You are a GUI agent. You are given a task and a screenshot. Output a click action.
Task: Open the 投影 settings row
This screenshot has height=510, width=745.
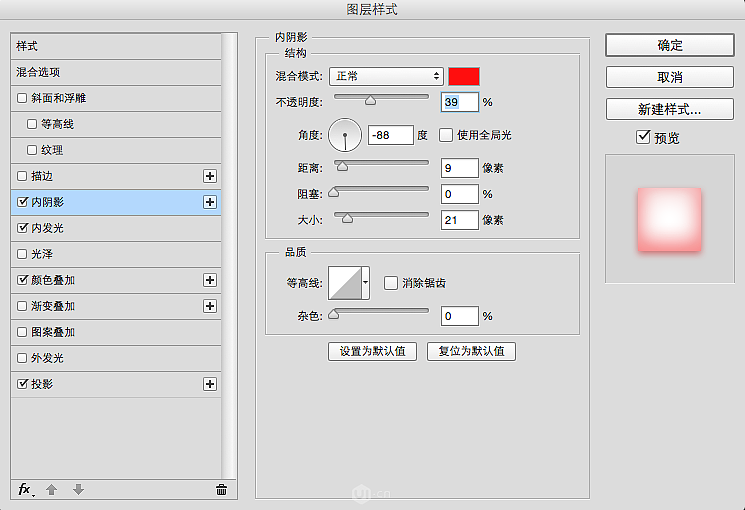point(116,384)
